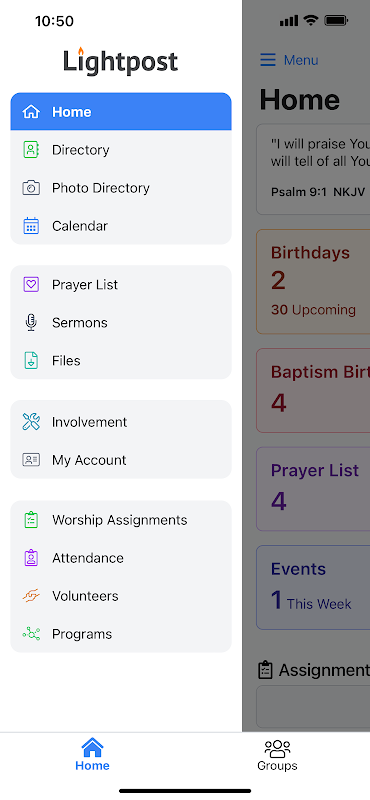Tap the Psalm 9:1 verse card
This screenshot has width=370, height=800.
pos(313,169)
